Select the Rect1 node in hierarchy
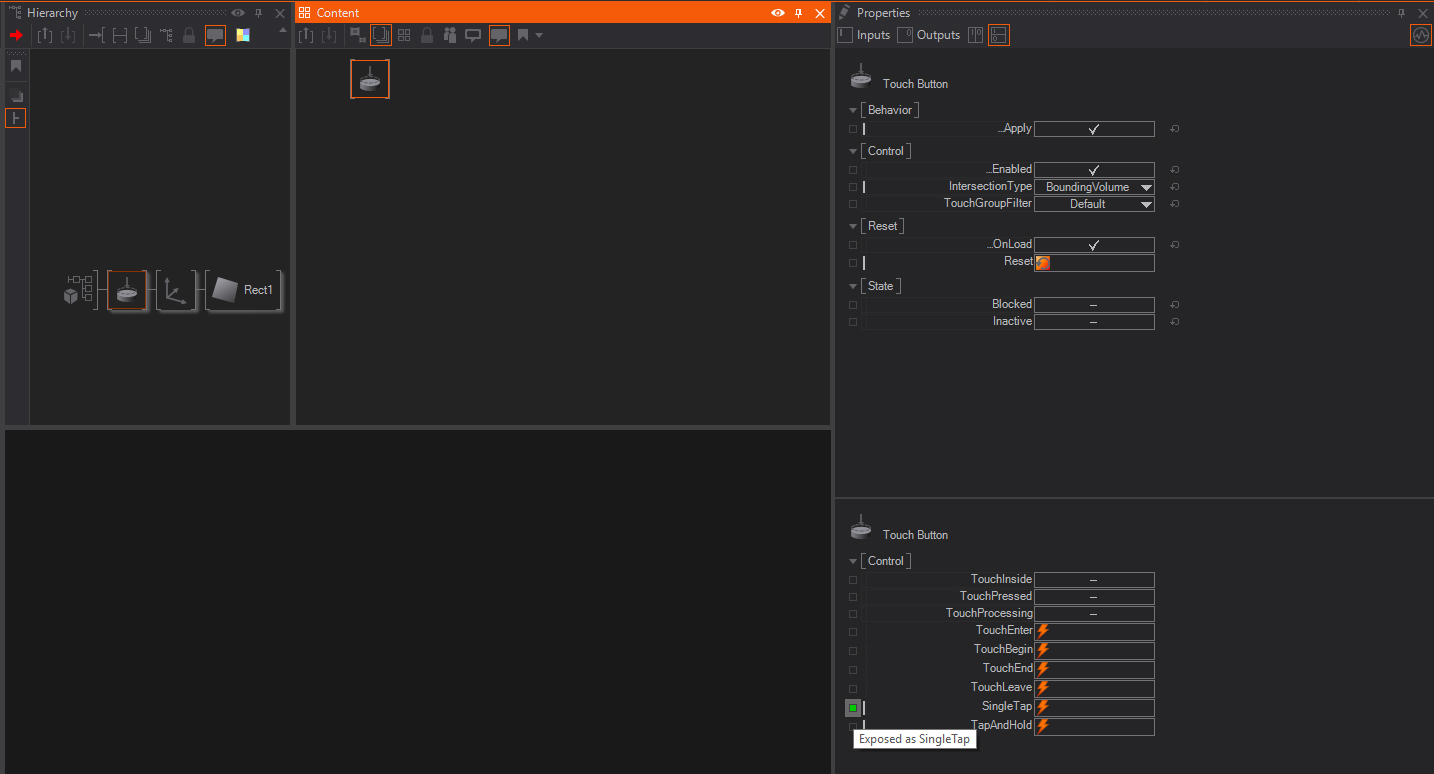 [x=244, y=290]
